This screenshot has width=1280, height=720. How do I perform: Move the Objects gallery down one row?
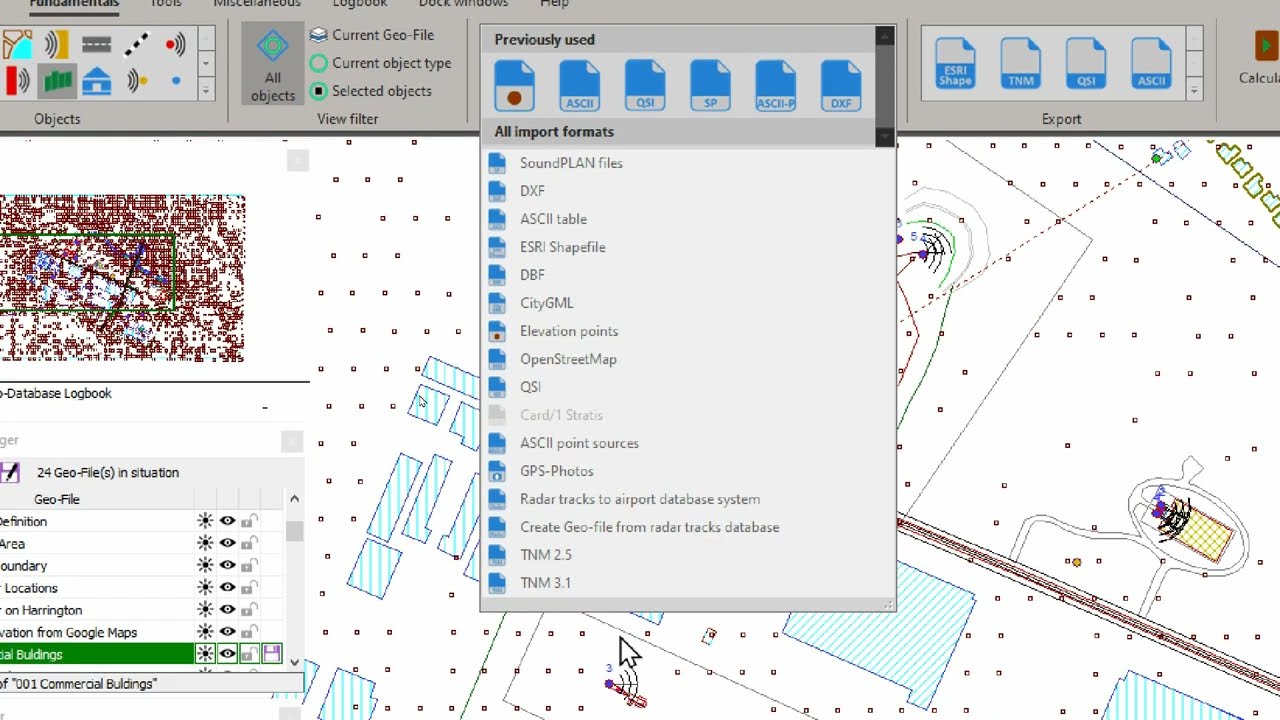click(x=206, y=63)
